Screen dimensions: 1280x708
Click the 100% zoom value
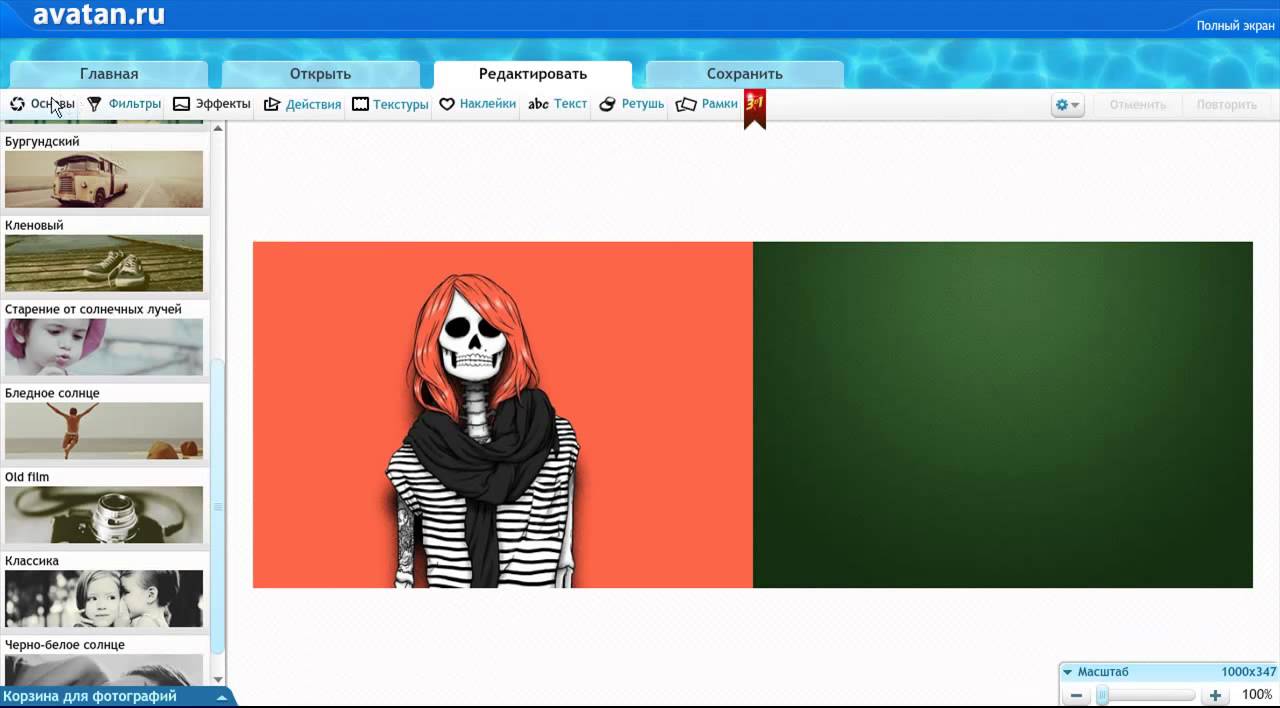click(1257, 695)
